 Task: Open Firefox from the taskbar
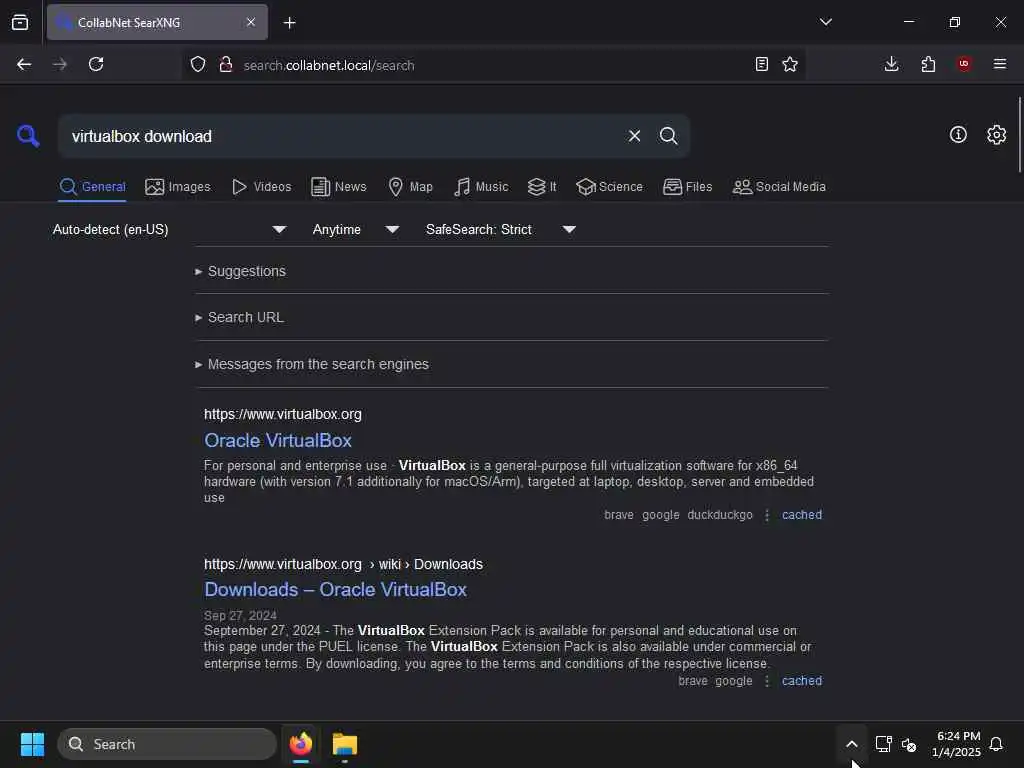301,744
